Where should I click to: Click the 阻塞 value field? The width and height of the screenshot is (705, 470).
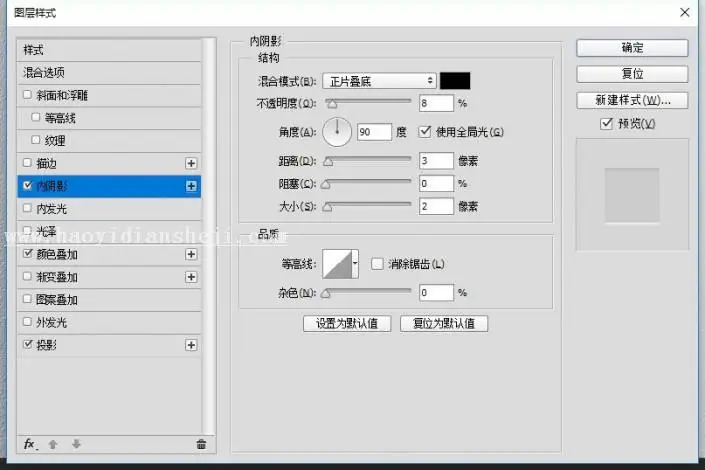[x=436, y=184]
